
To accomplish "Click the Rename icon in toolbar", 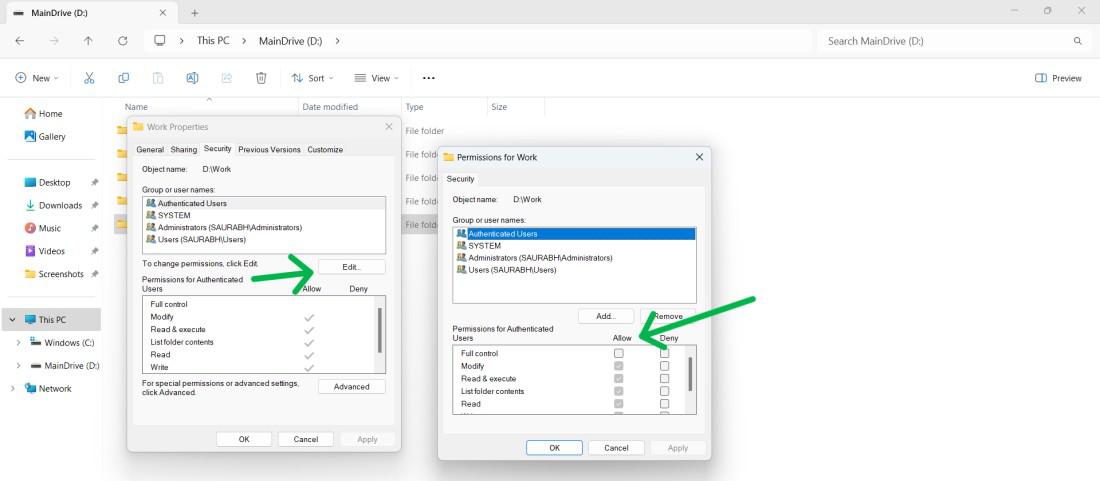I will tap(192, 78).
